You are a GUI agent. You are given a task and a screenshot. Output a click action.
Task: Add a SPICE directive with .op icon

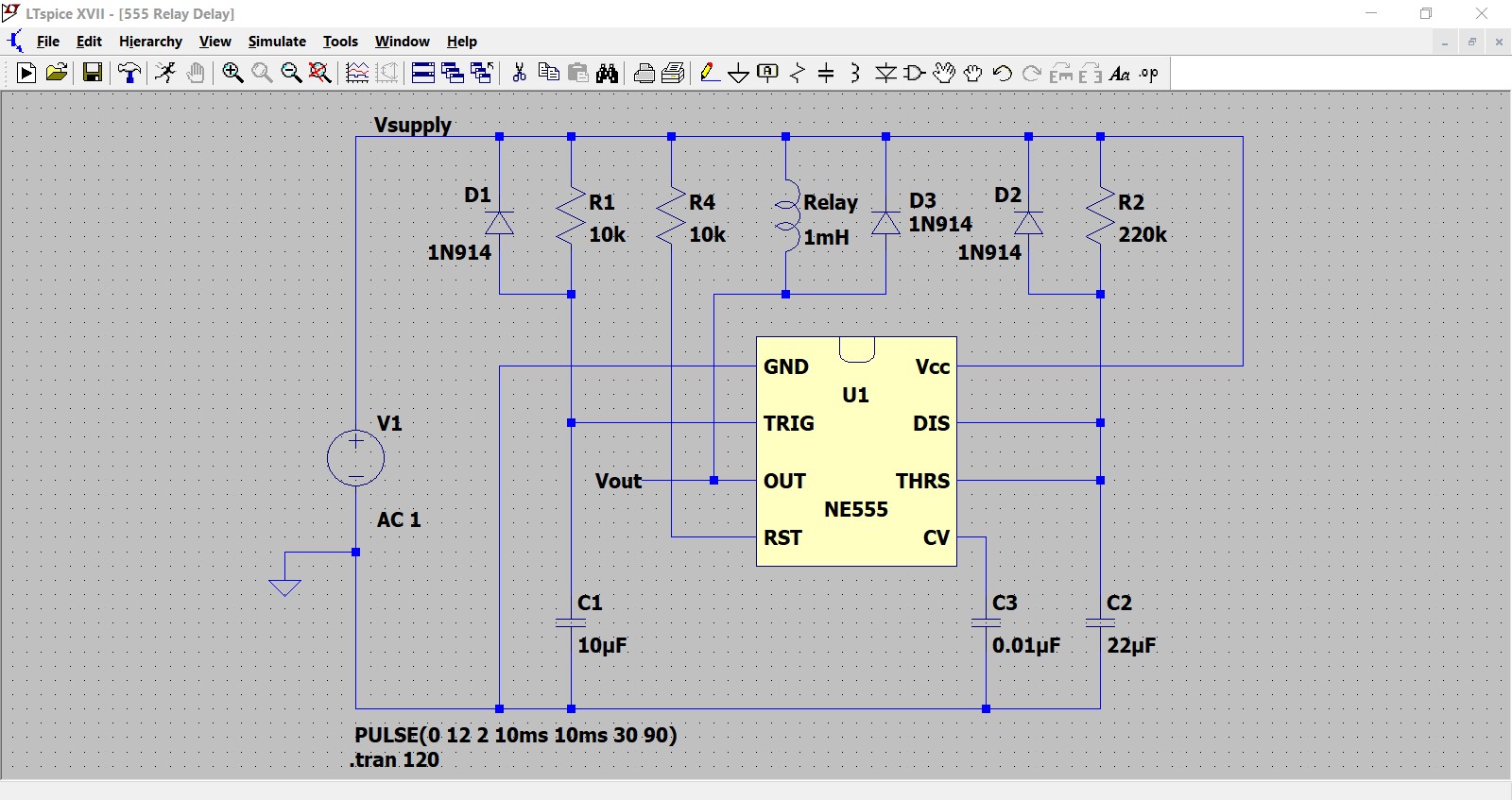[1149, 73]
